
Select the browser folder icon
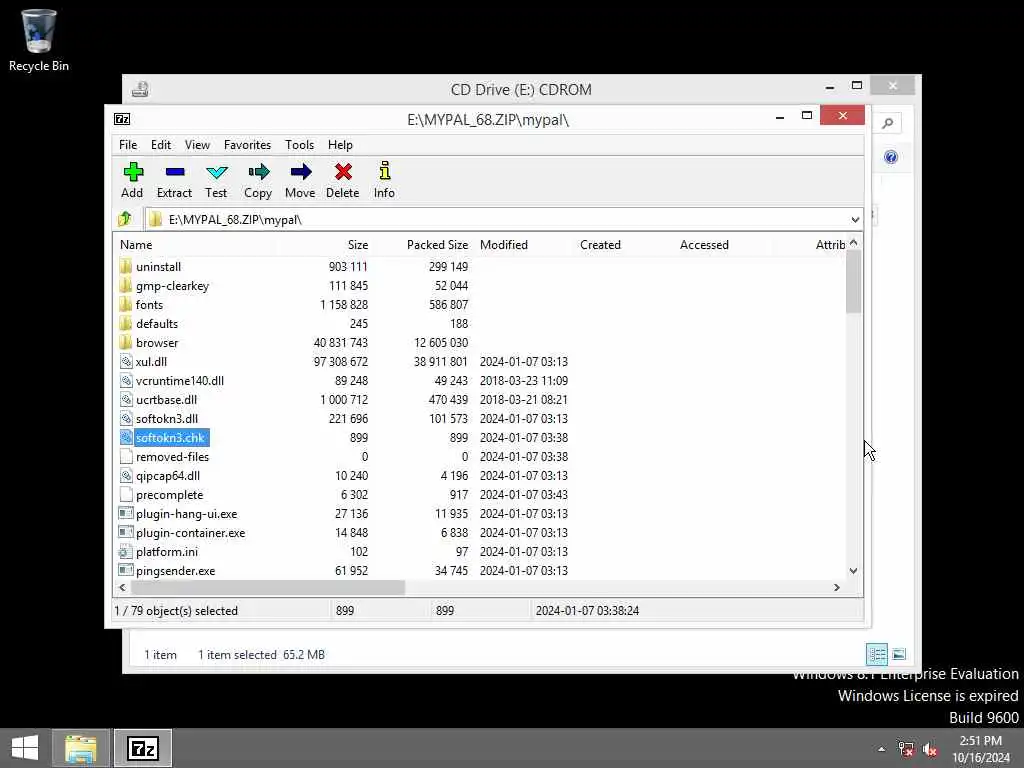pos(126,342)
